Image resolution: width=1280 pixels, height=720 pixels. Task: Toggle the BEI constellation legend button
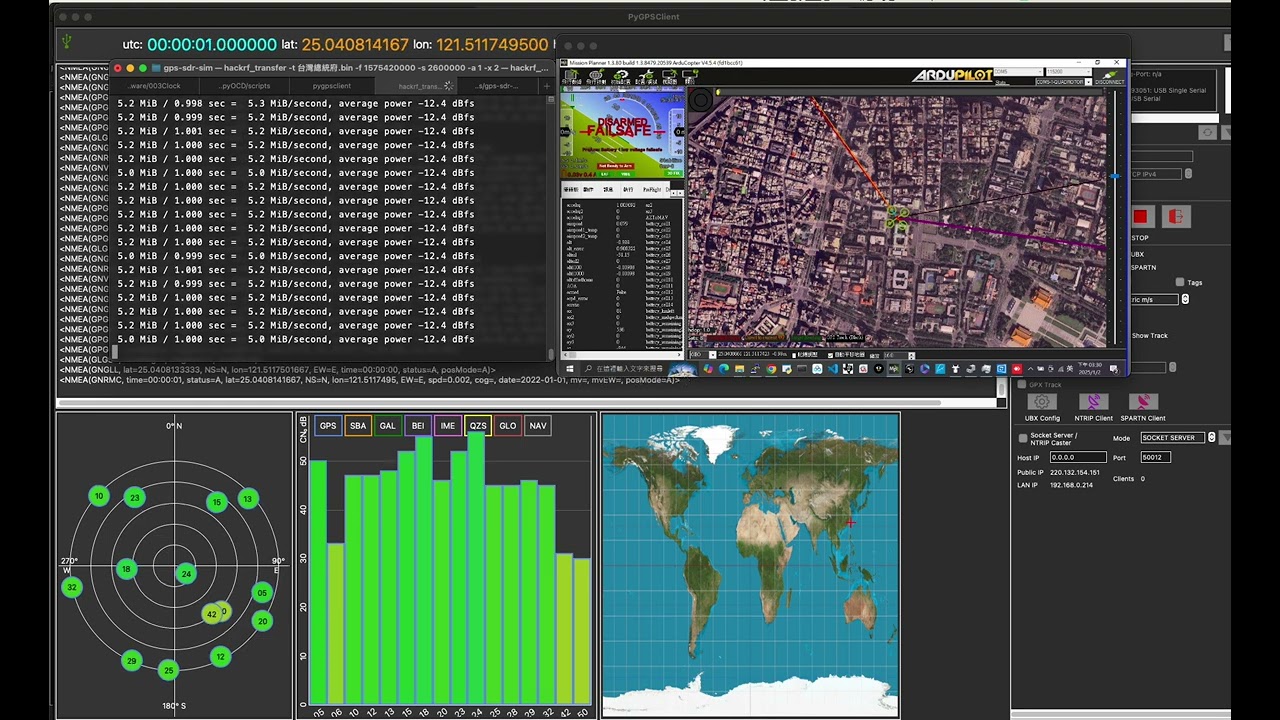pyautogui.click(x=418, y=426)
